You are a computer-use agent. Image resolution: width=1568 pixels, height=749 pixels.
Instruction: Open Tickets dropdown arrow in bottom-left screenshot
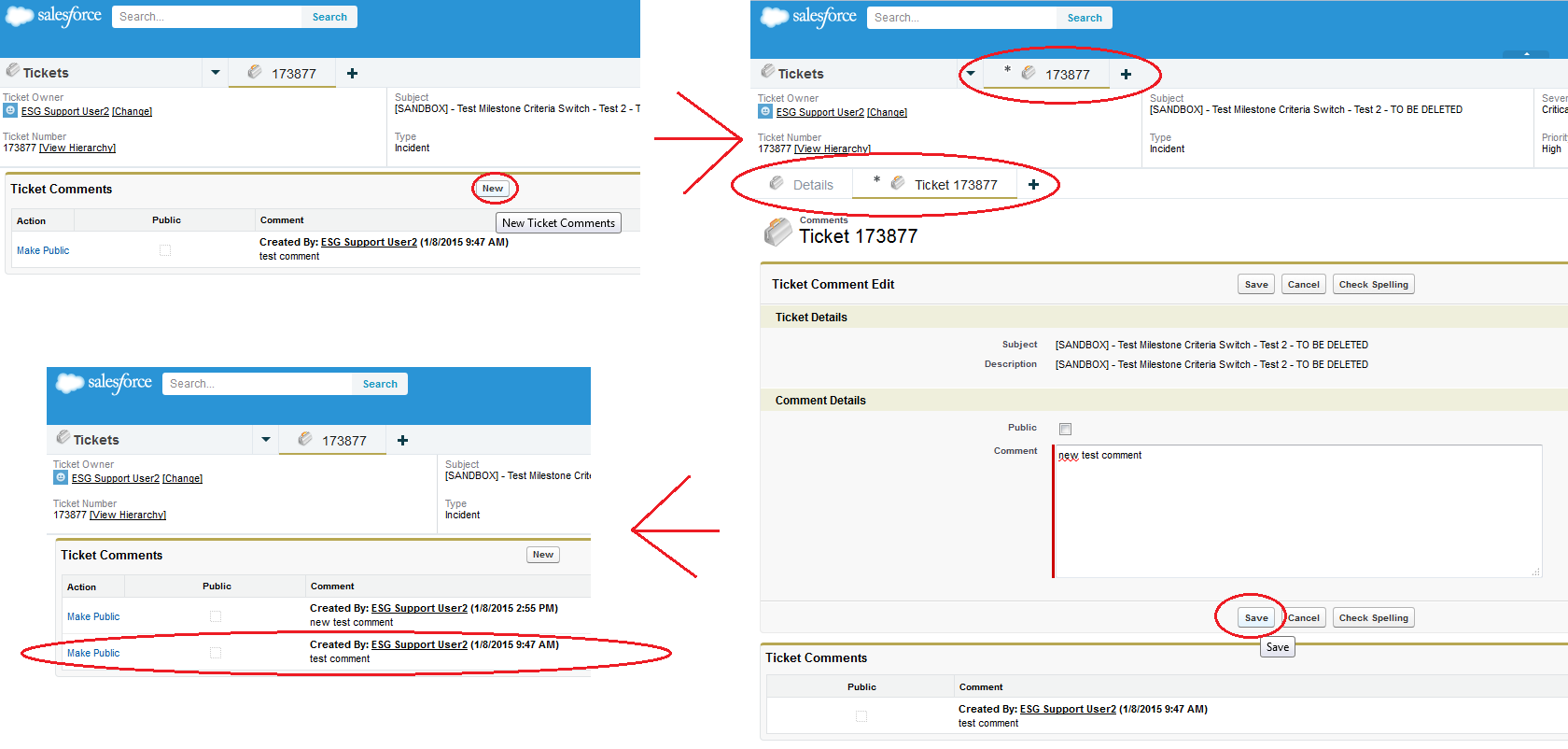coord(266,439)
